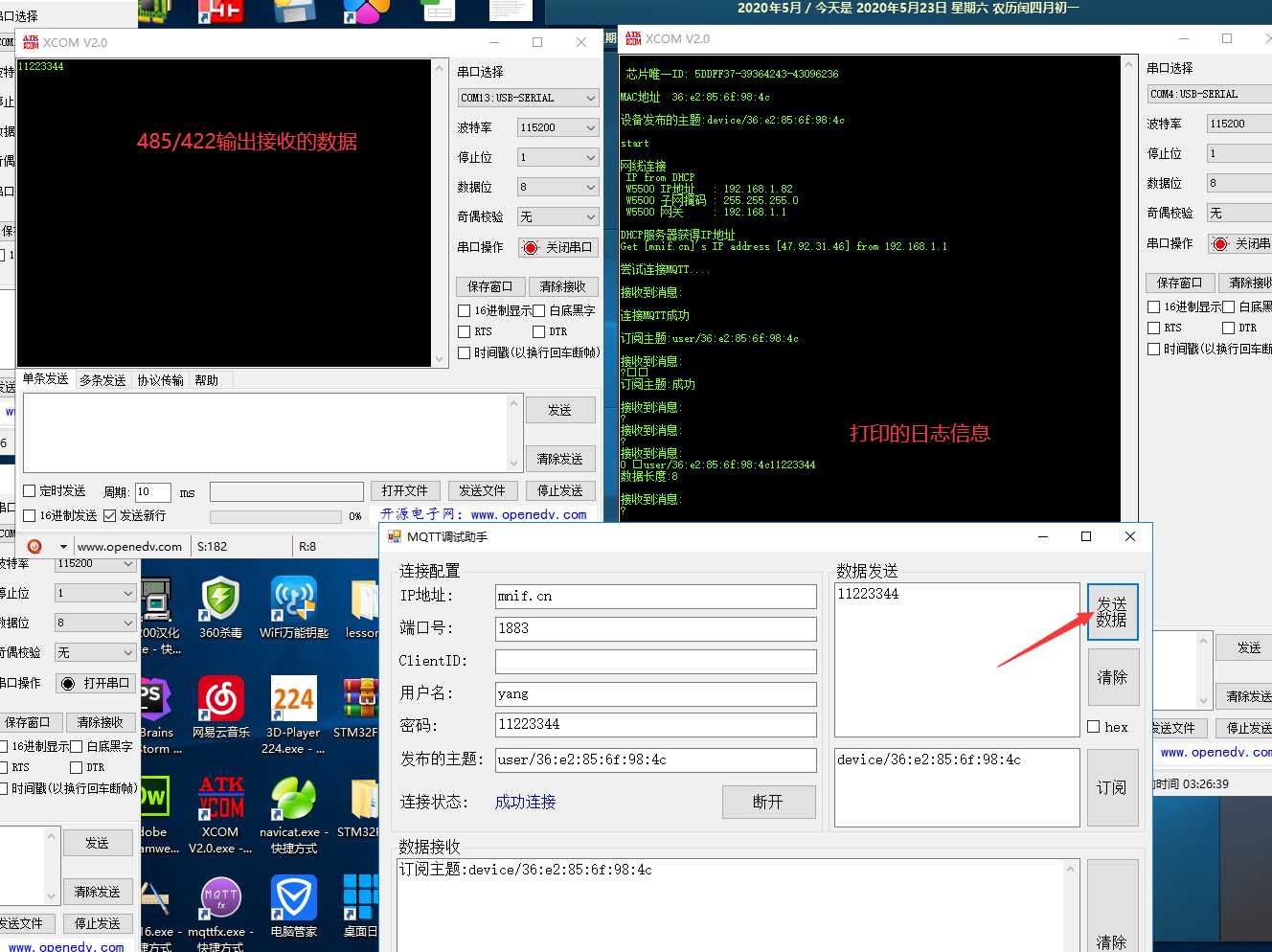Click the MQTT调试助手 window title icon
This screenshot has height=952, width=1272.
click(395, 536)
